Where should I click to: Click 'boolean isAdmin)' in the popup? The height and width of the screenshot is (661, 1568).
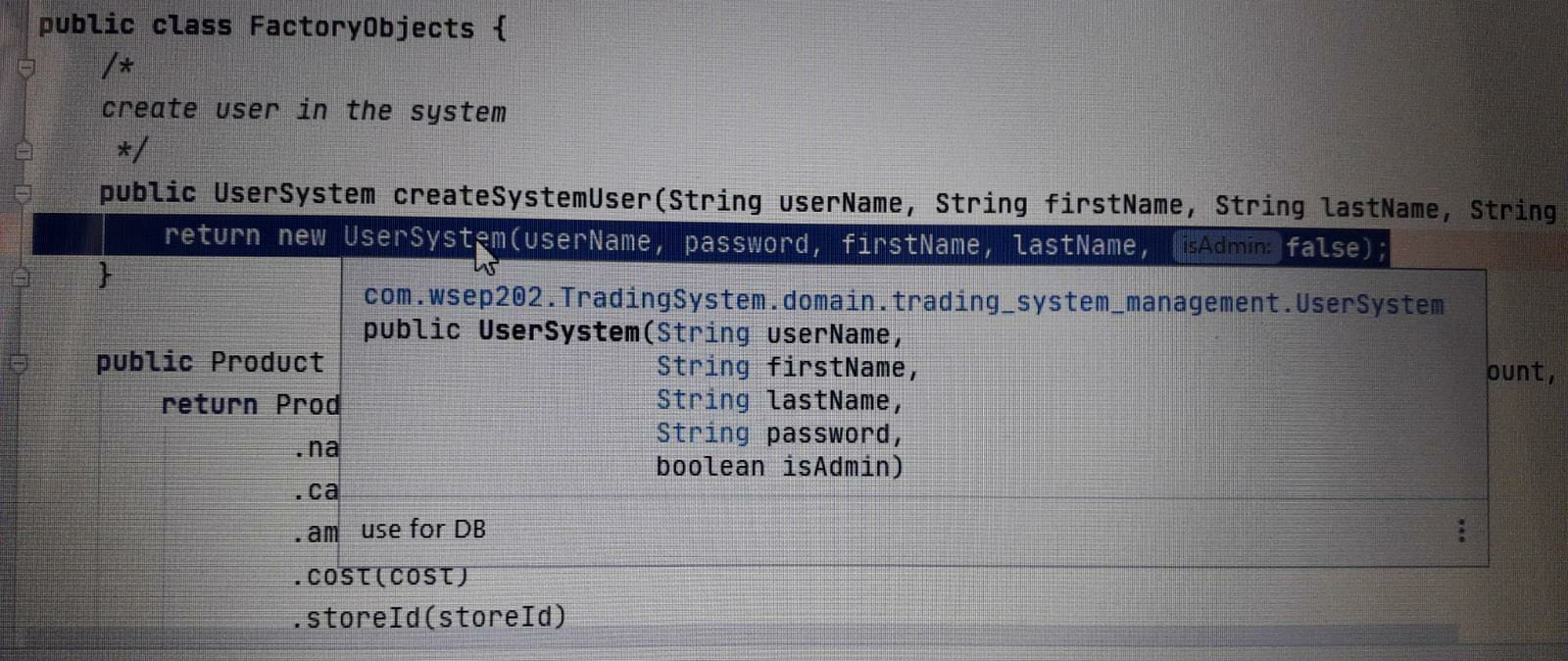tap(779, 467)
